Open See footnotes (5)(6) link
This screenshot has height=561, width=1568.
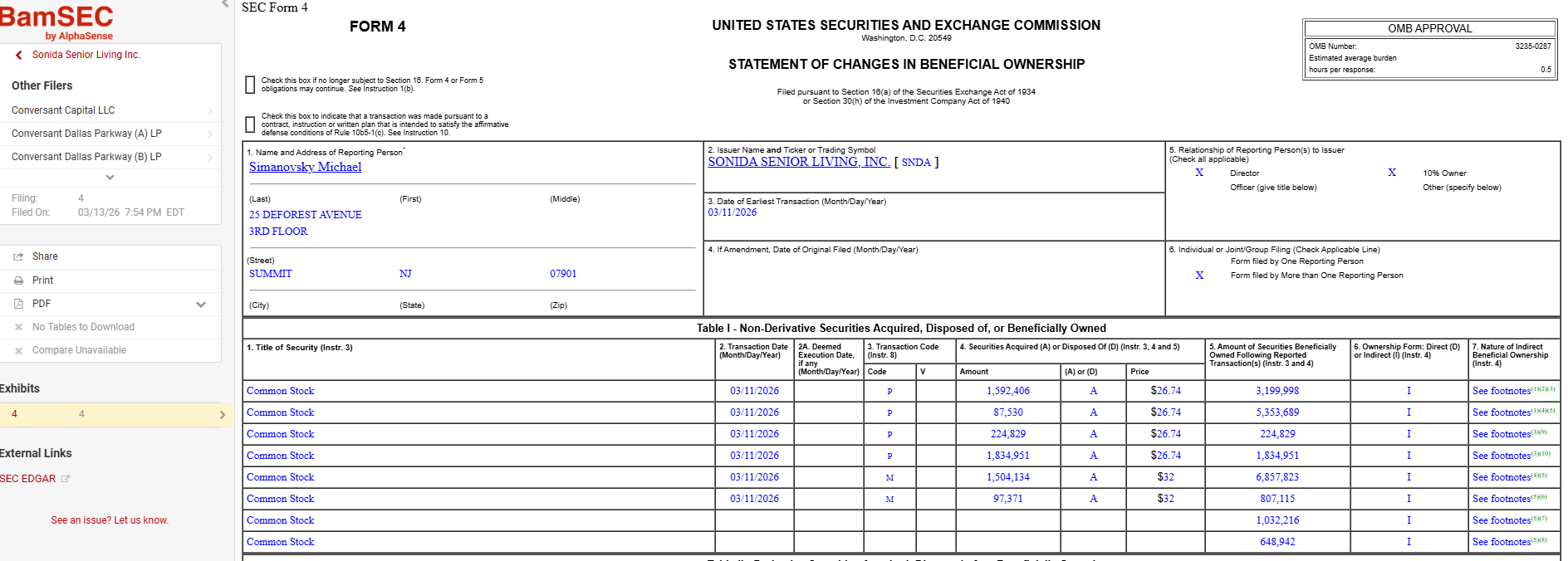[x=1510, y=498]
